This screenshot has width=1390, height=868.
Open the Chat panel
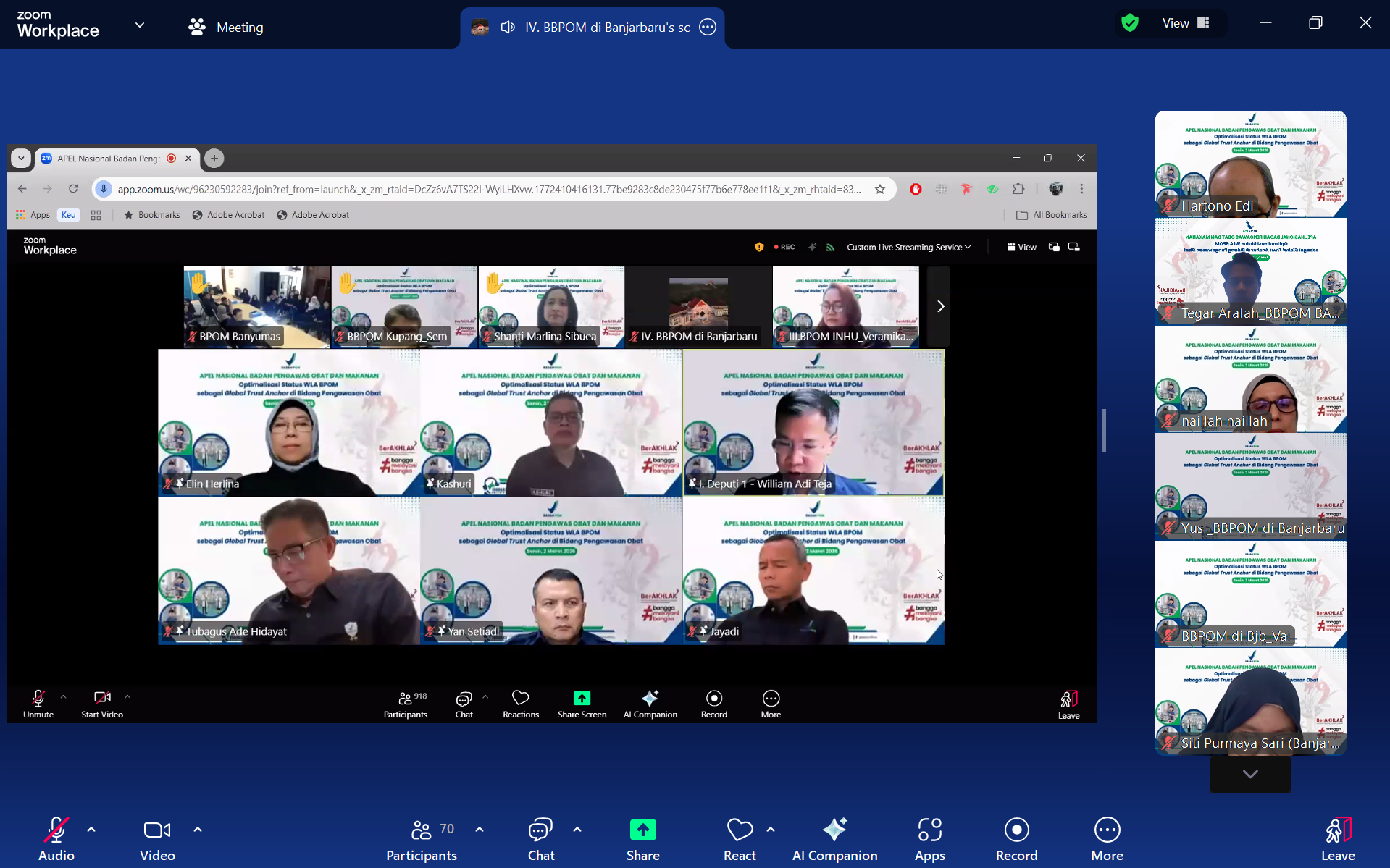(540, 839)
